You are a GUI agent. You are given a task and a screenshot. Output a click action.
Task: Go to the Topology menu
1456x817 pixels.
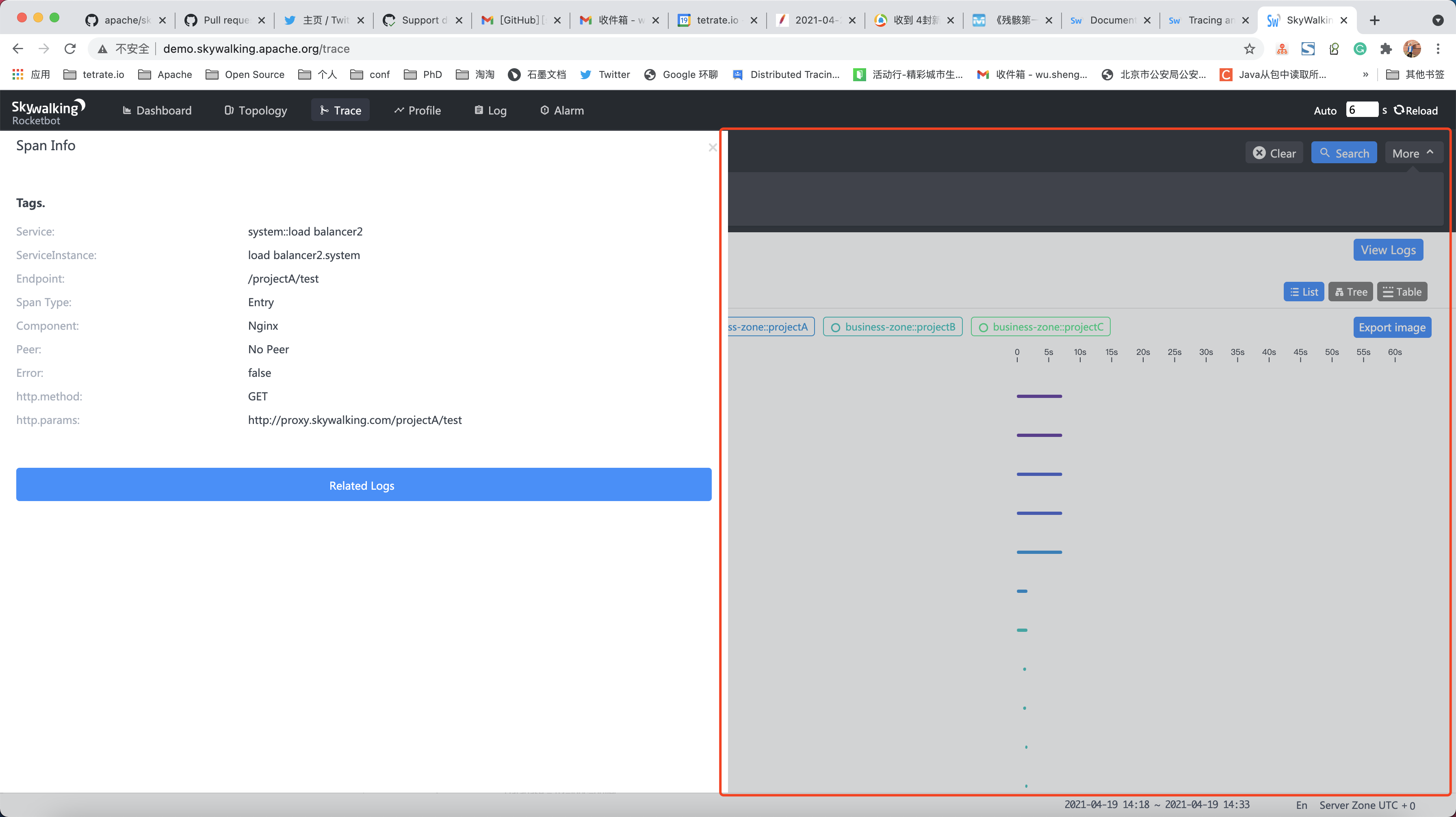(256, 111)
